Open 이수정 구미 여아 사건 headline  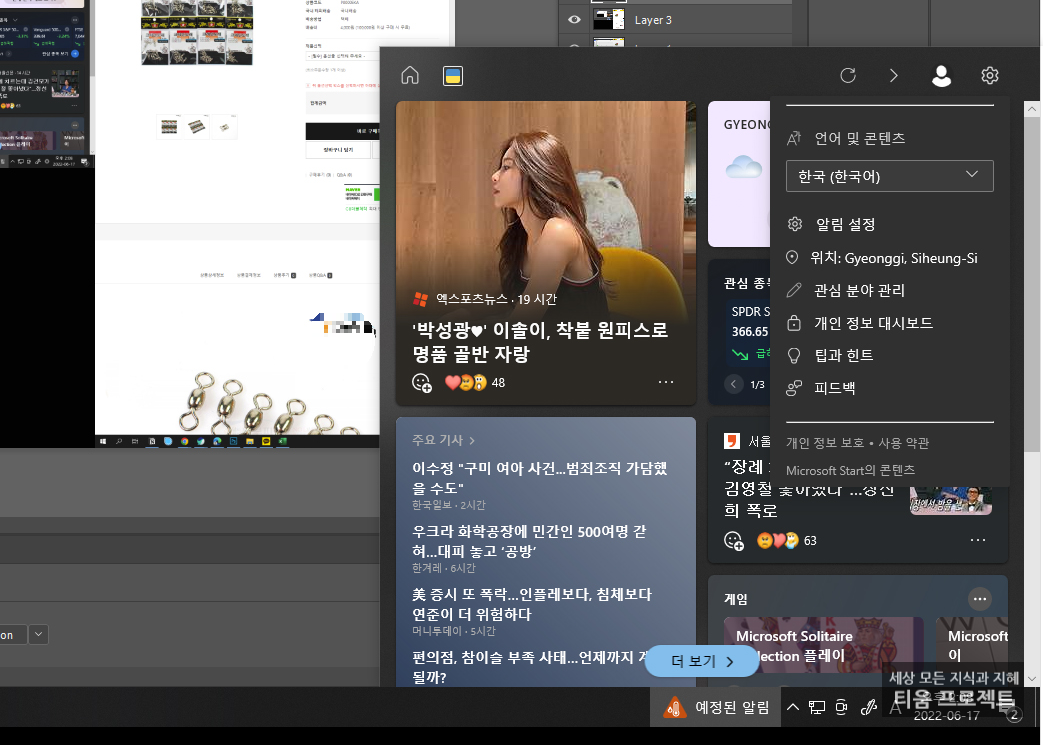click(539, 478)
